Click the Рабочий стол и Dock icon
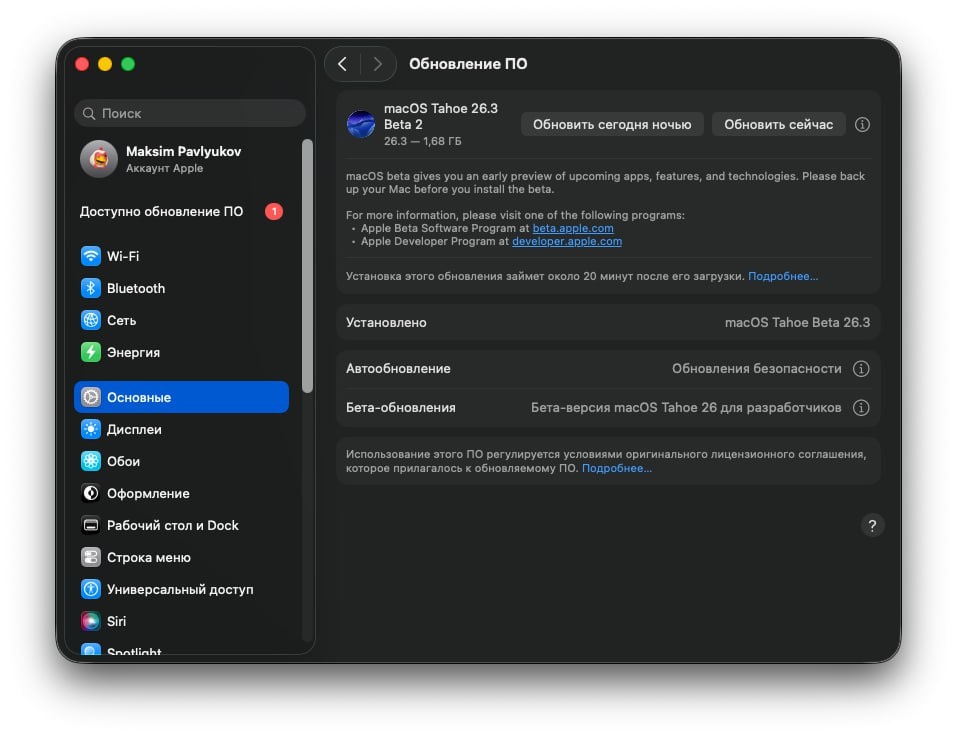The image size is (957, 737). point(91,525)
